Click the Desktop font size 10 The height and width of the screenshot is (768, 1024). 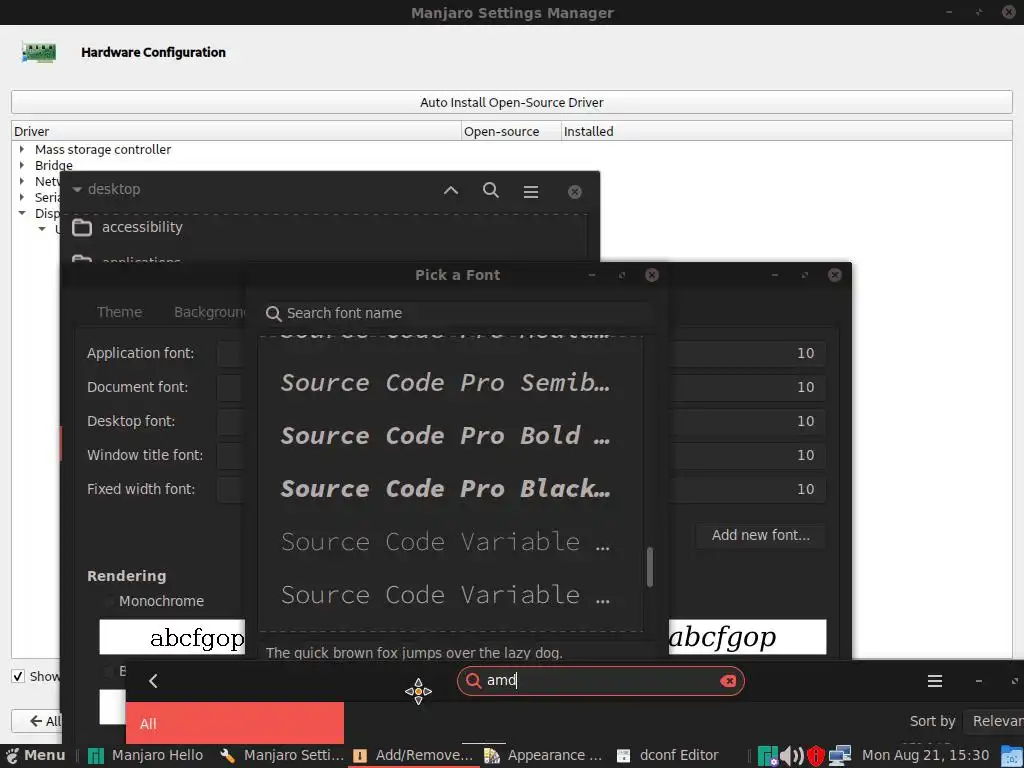point(805,421)
